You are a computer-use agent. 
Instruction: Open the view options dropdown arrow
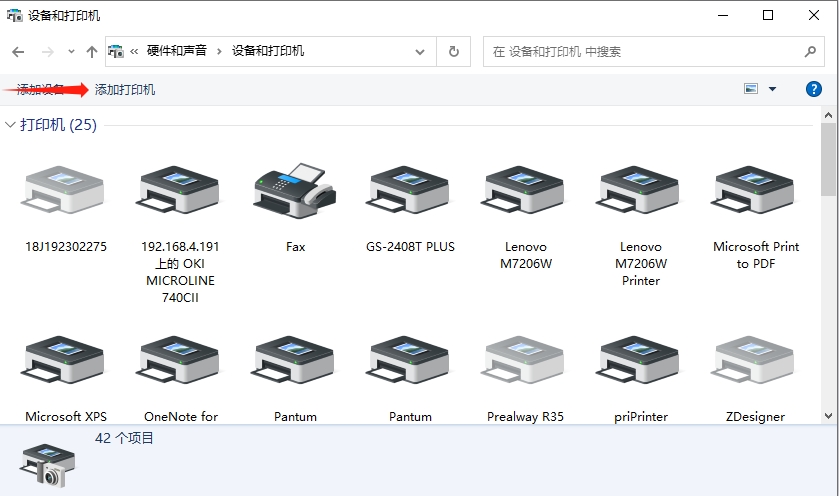772,89
